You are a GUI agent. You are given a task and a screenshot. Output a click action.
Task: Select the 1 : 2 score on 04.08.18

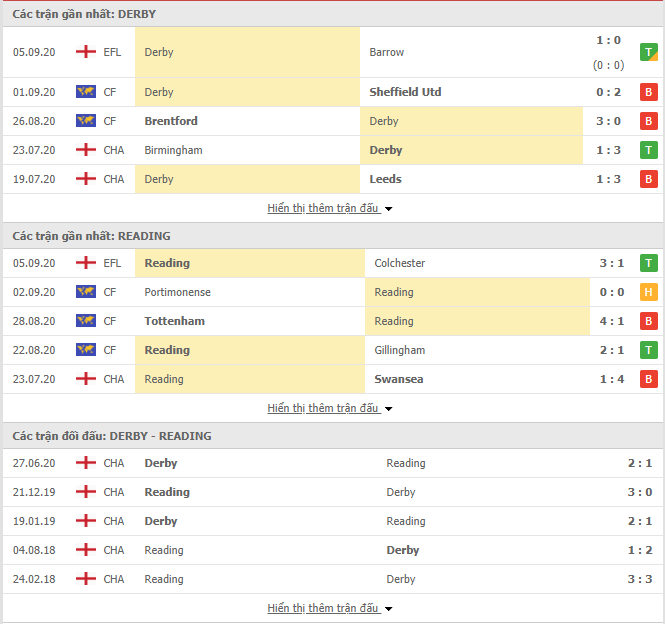(640, 550)
